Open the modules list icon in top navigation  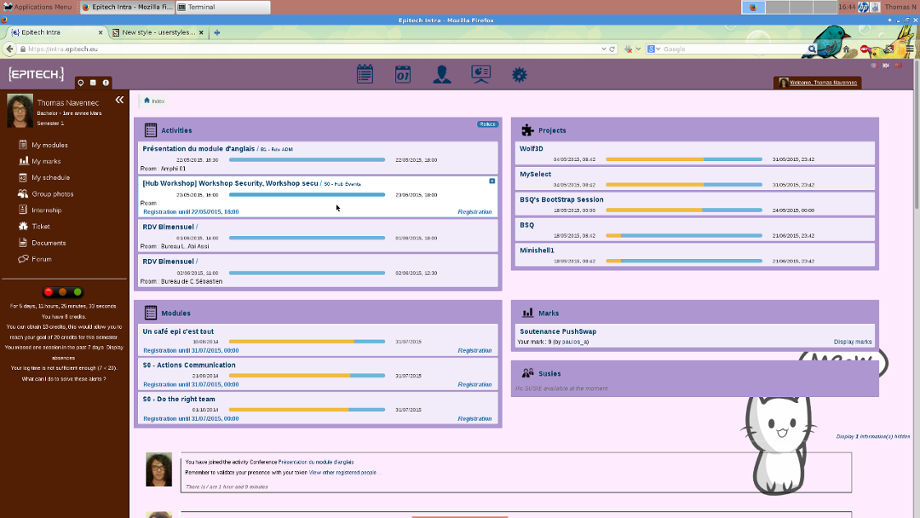coord(365,74)
